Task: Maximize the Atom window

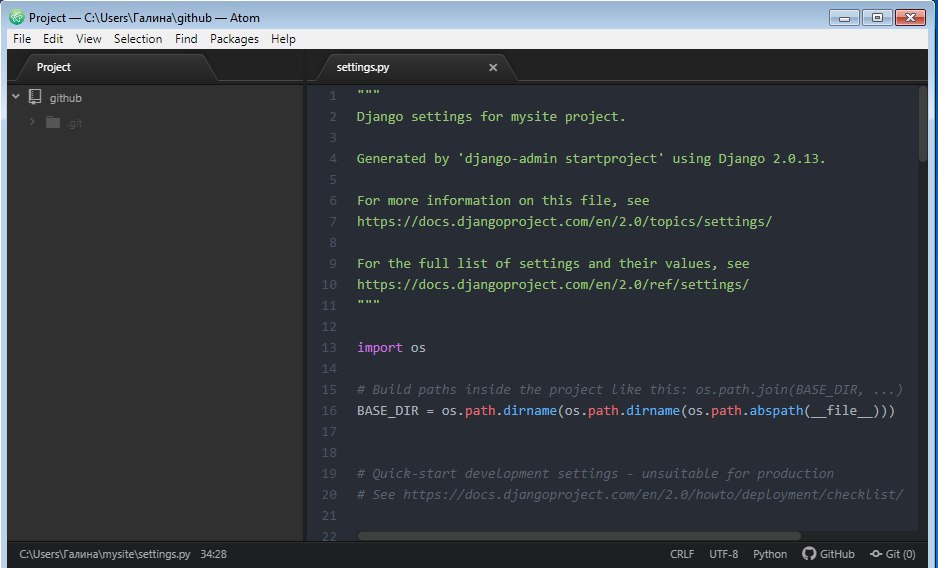Action: pyautogui.click(x=878, y=18)
